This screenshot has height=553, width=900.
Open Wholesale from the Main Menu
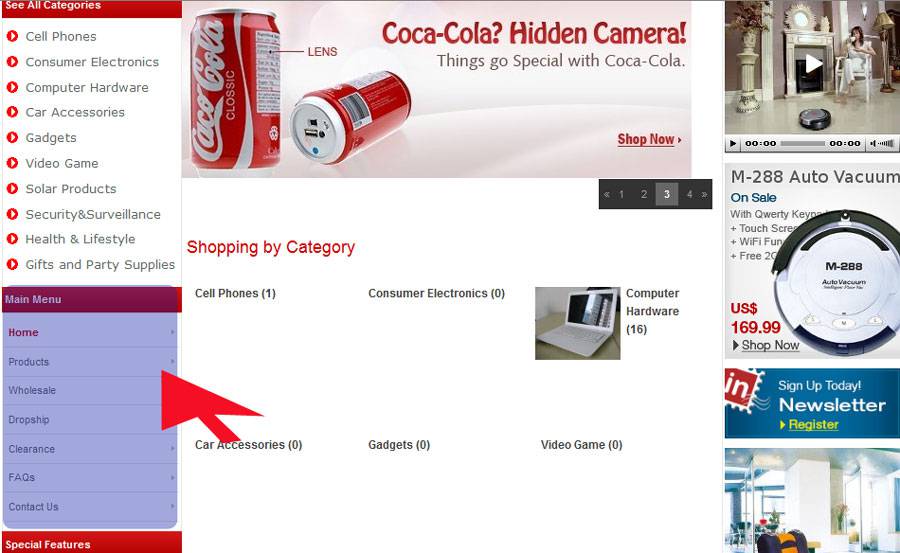pos(32,390)
